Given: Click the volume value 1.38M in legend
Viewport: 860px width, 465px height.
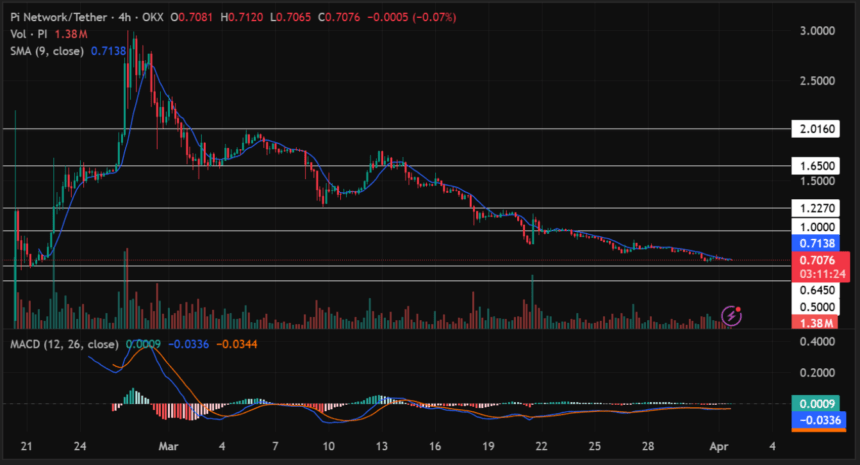Looking at the screenshot, I should [x=71, y=34].
